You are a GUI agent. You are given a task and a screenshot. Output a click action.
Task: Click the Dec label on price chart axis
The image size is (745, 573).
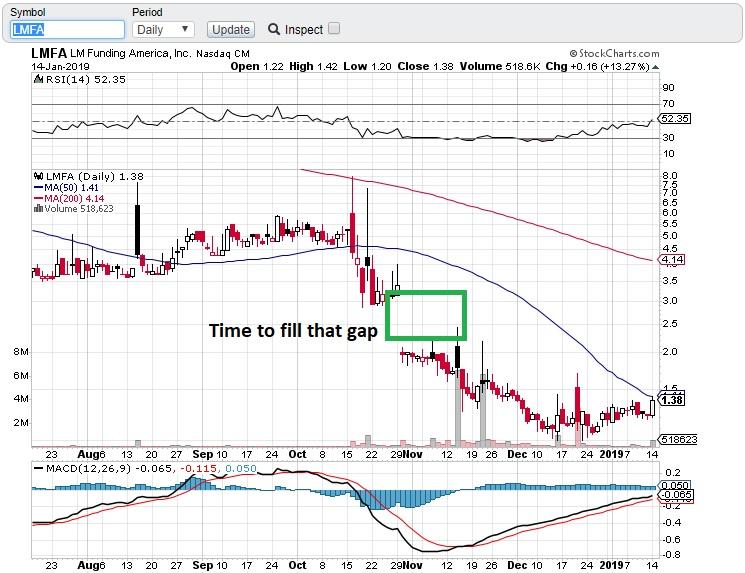517,454
